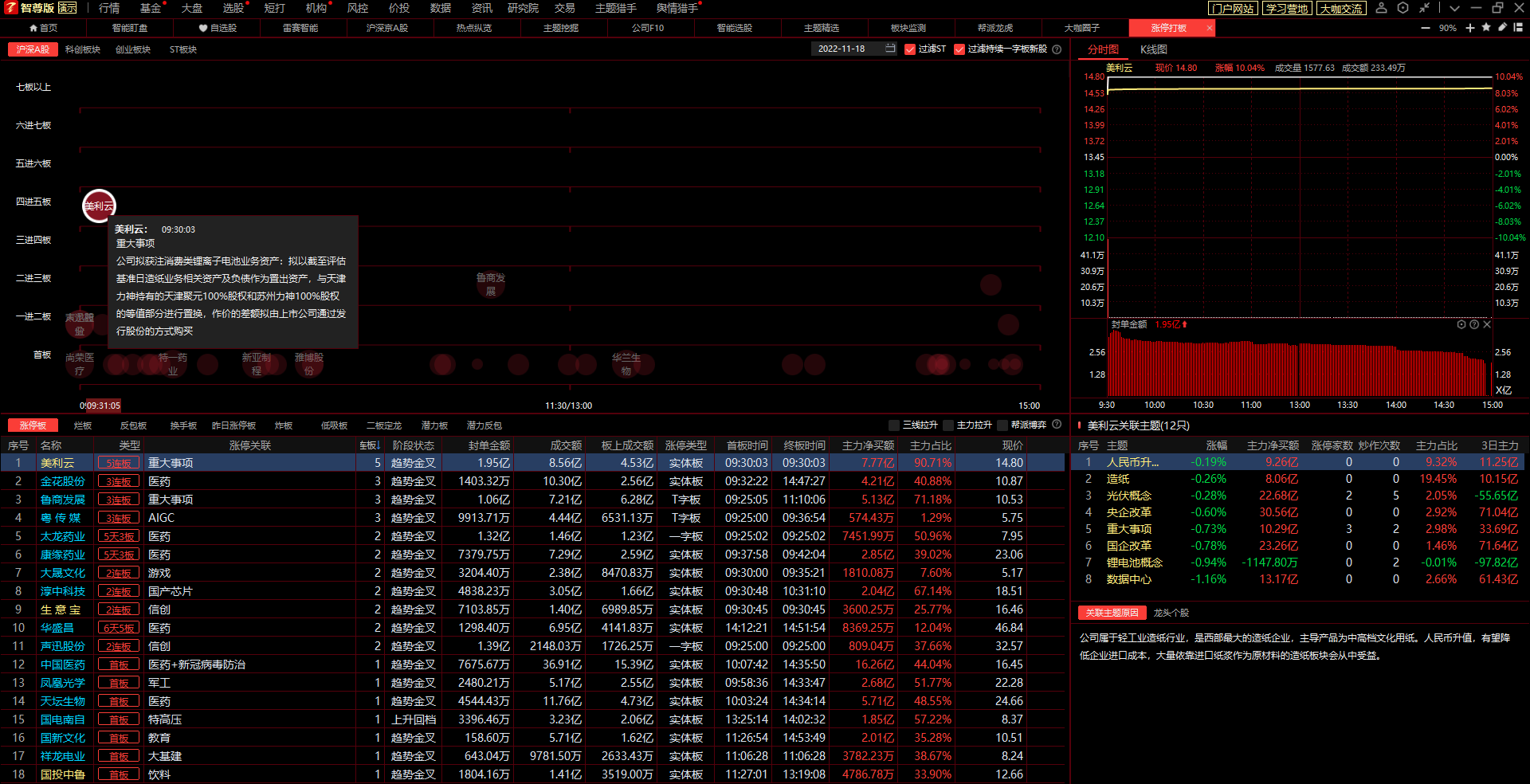The width and height of the screenshot is (1530, 784).
Task: Toggle the 过滤ST checkbox
Action: [910, 49]
